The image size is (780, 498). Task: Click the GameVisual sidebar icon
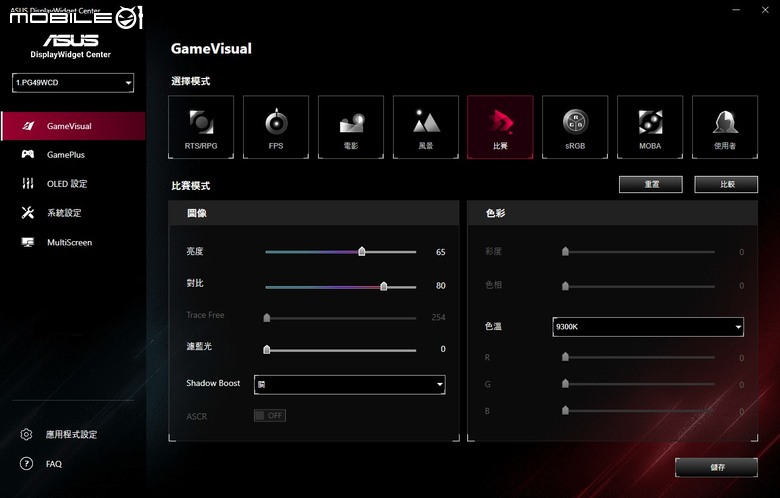[x=28, y=126]
